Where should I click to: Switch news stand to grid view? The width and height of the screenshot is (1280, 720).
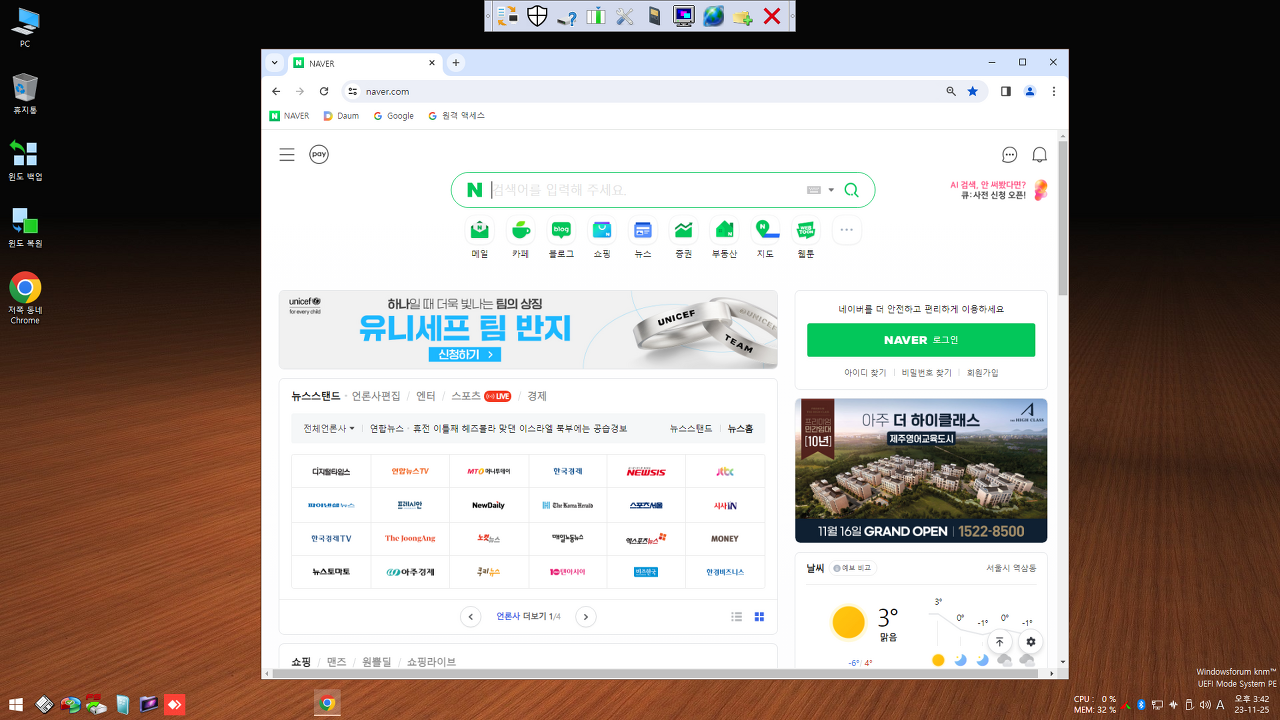[759, 617]
